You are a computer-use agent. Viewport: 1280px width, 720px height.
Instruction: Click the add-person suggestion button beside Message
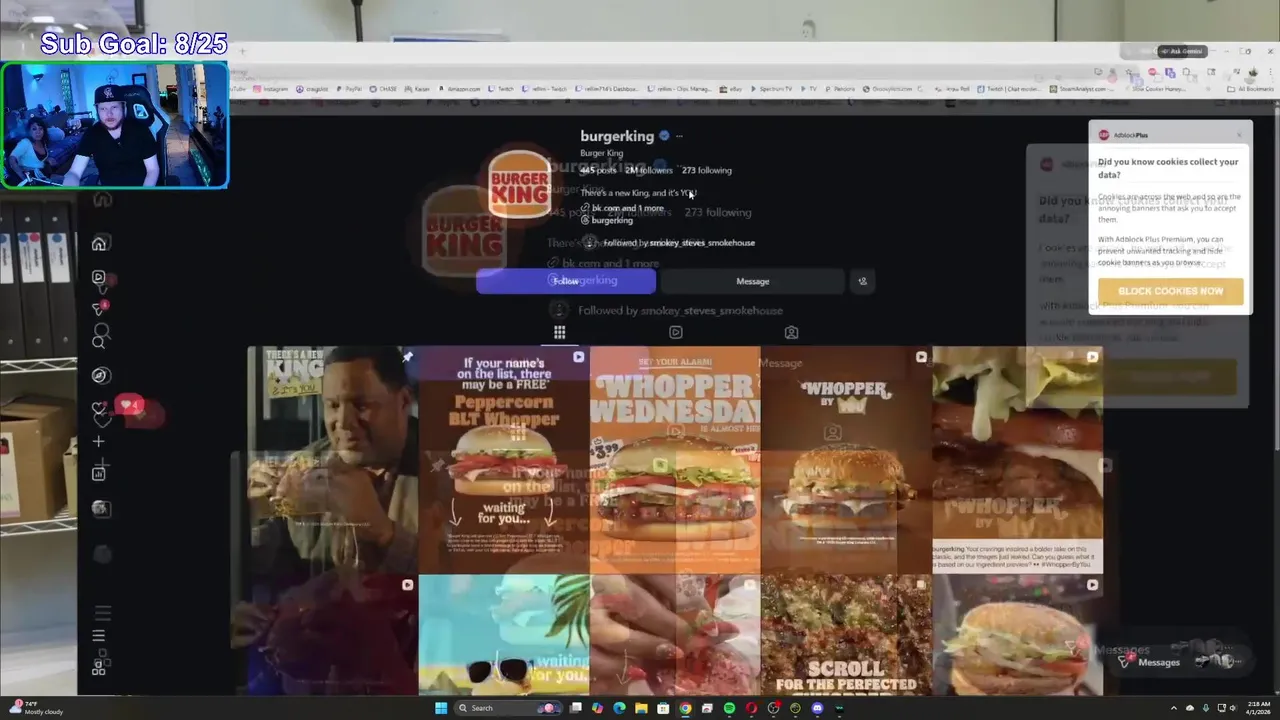coord(863,281)
